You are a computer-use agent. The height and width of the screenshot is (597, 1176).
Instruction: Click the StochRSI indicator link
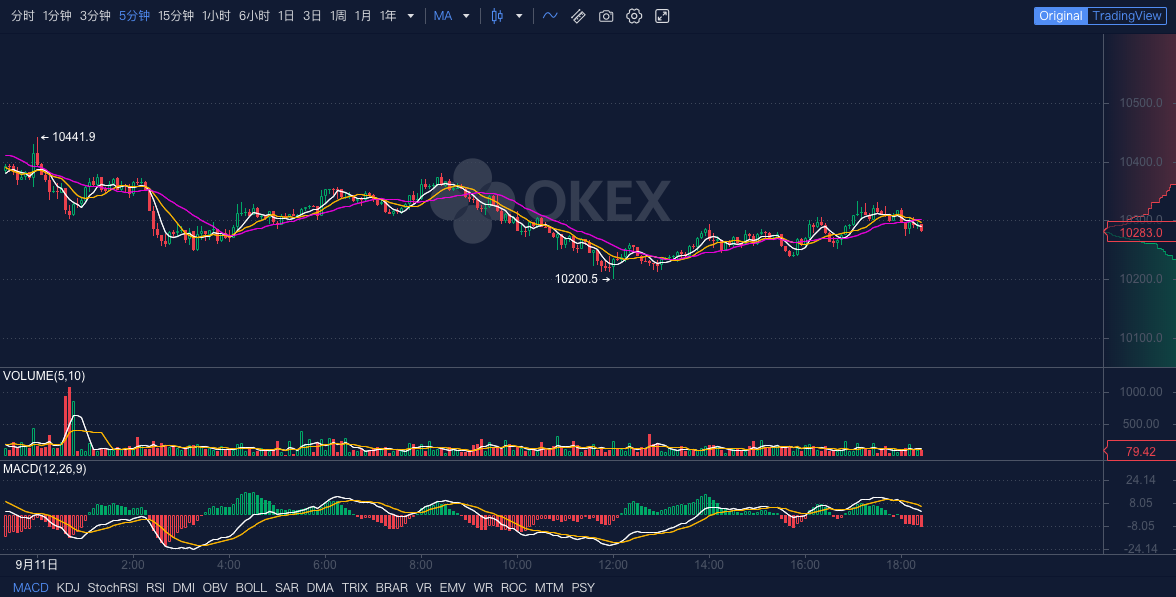[113, 588]
